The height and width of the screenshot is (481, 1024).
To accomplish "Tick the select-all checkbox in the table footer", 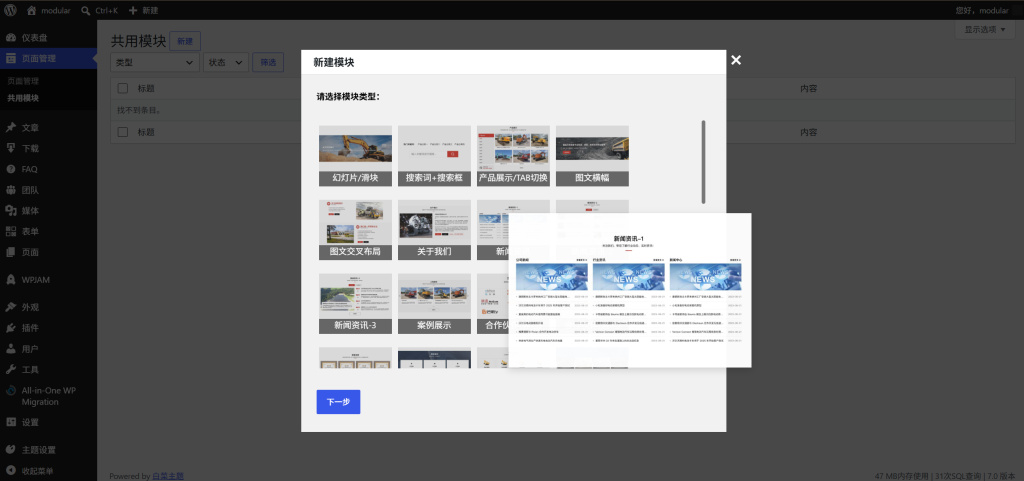I will click(x=123, y=132).
